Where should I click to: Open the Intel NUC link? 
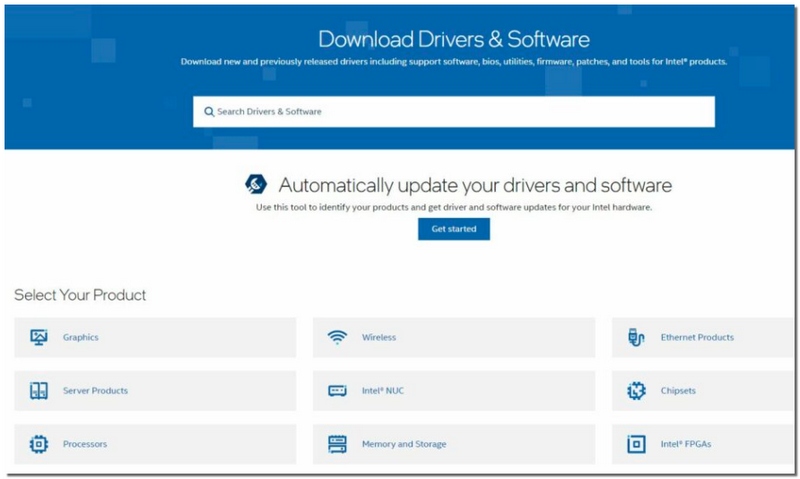pos(383,391)
